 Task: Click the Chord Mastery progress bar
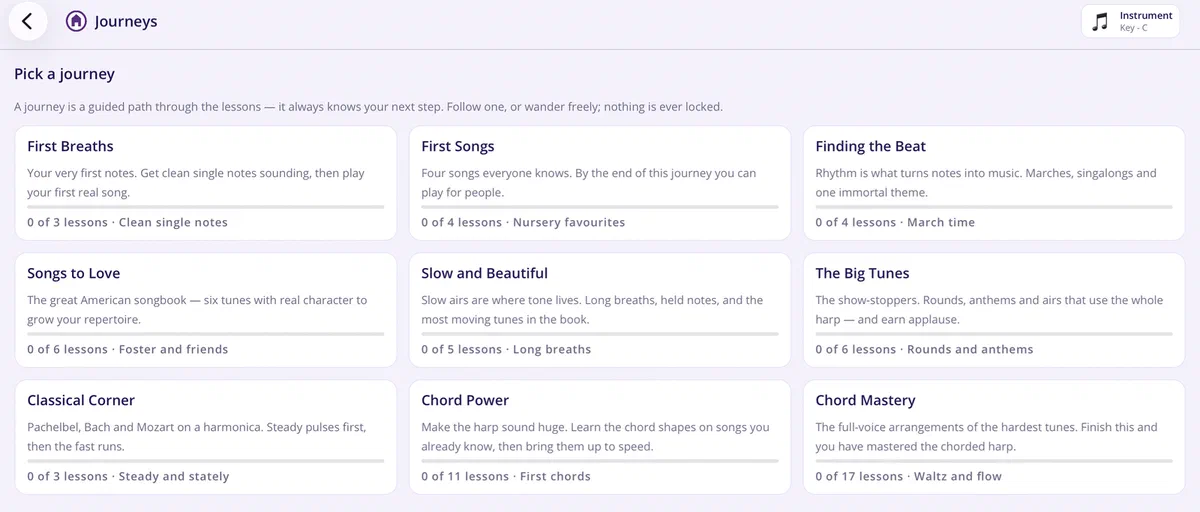(x=994, y=461)
